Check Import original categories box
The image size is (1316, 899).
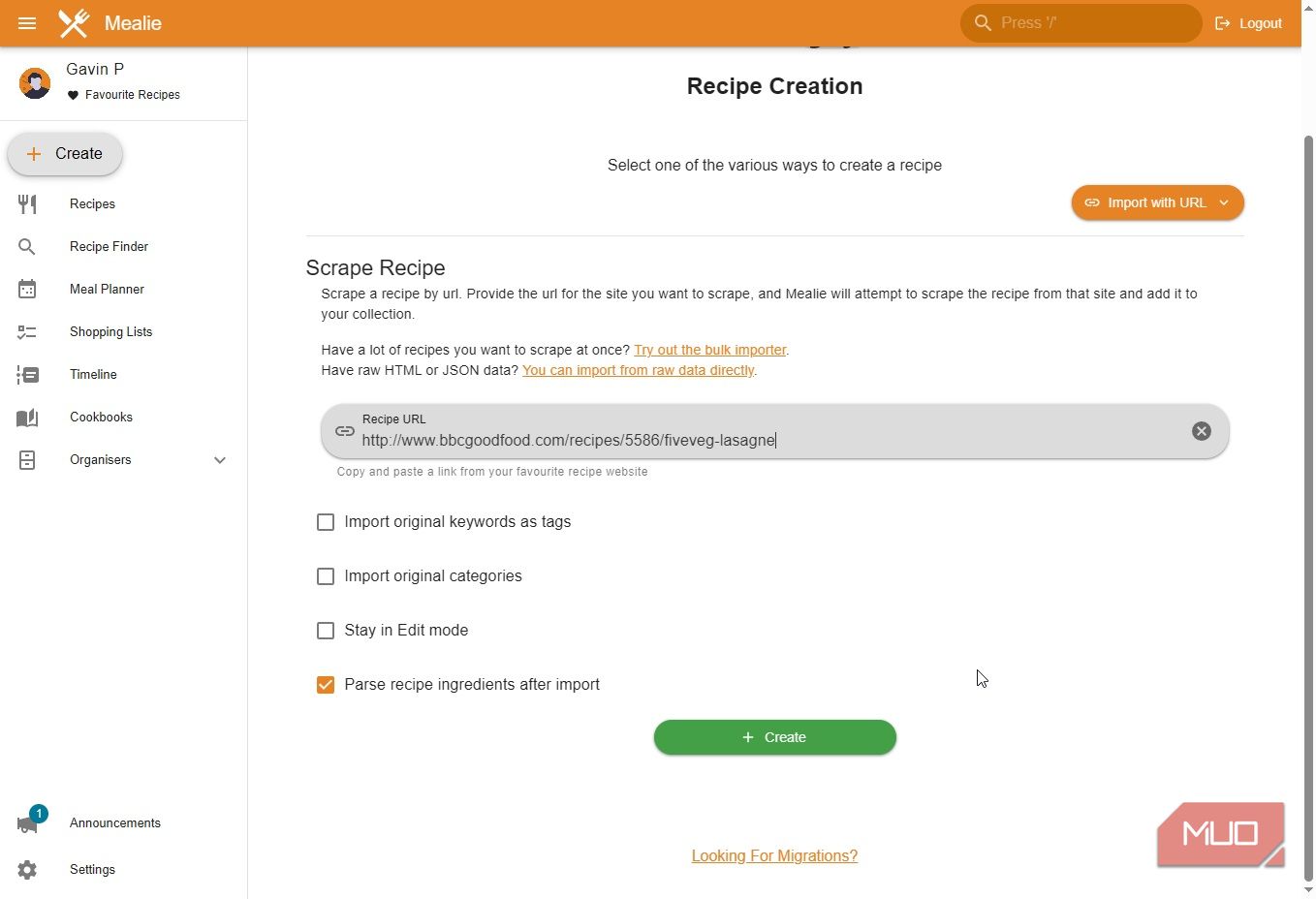tap(326, 576)
